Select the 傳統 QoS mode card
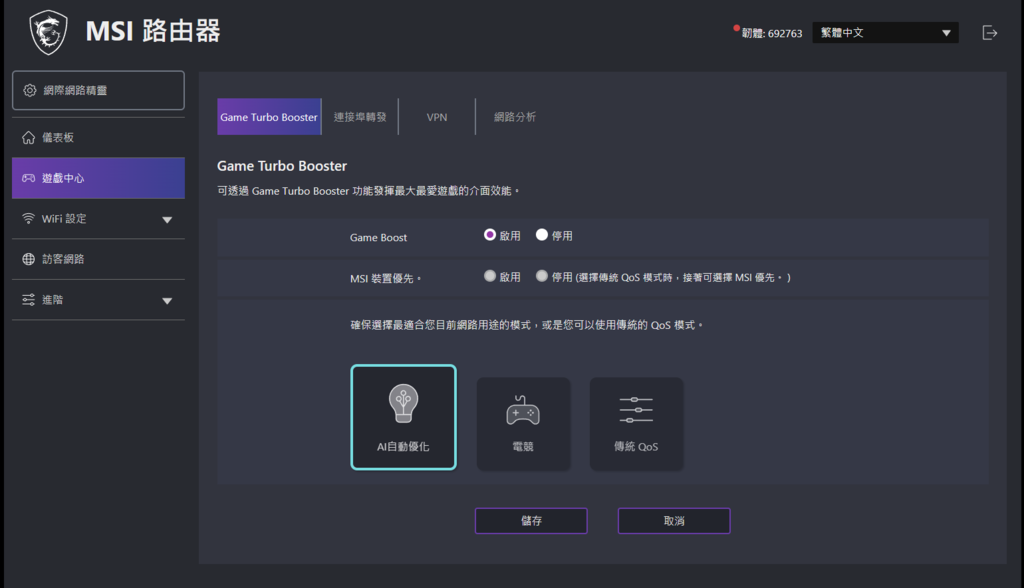Screen dimensions: 1024x588 636,423
